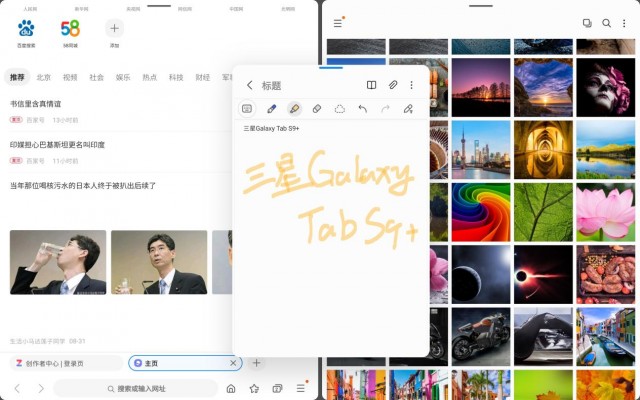
Task: Attach a file with the paperclip
Action: pyautogui.click(x=393, y=85)
